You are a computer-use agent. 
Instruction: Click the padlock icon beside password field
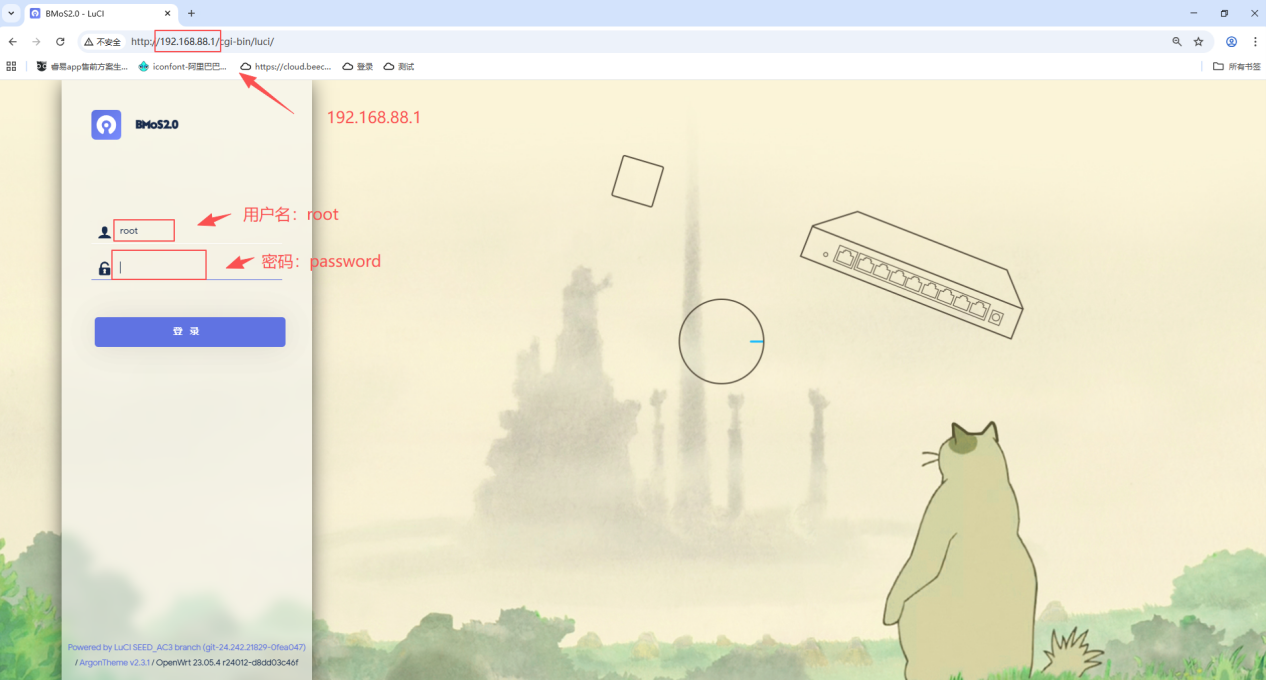coord(104,268)
